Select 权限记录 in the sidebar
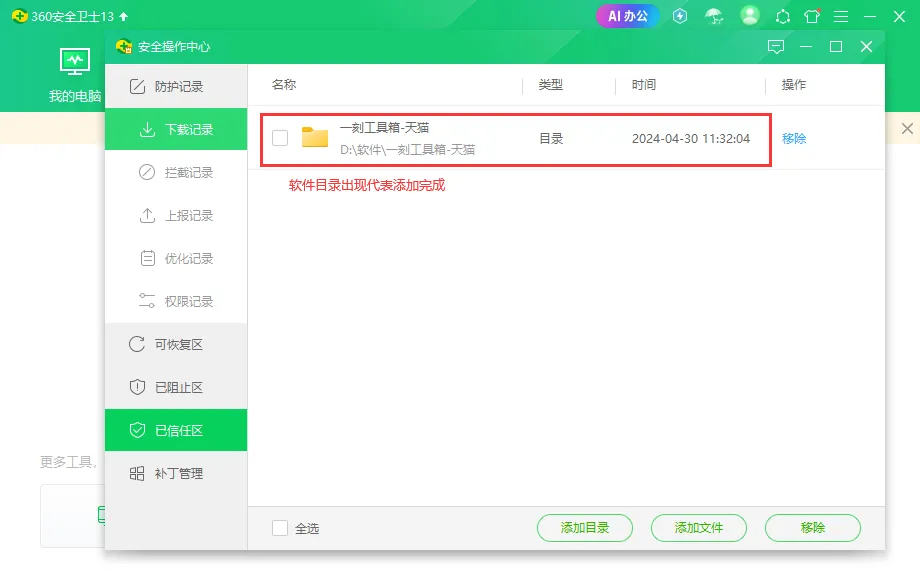 tap(176, 301)
